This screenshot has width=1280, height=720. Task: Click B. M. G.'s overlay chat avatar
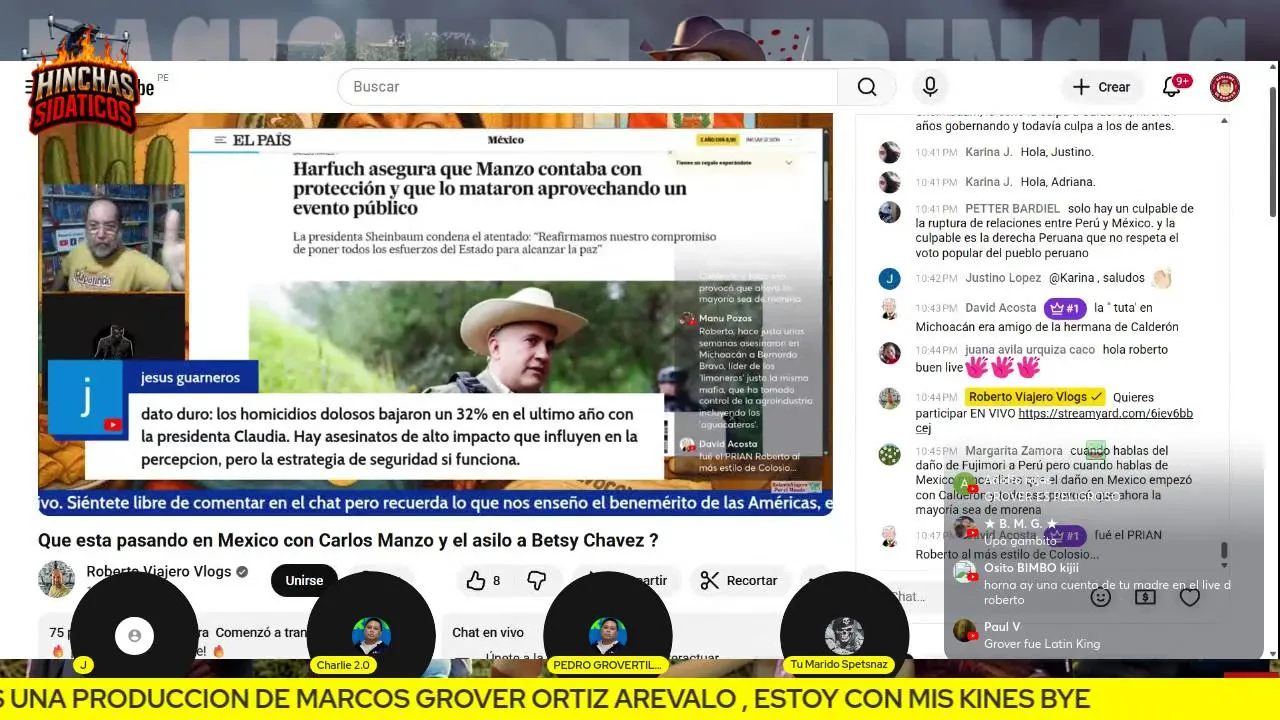[964, 528]
